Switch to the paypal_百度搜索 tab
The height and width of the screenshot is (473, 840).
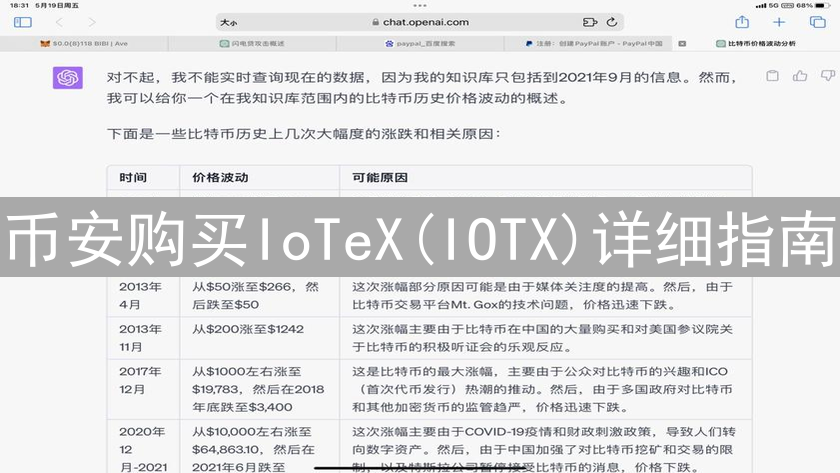pos(420,43)
